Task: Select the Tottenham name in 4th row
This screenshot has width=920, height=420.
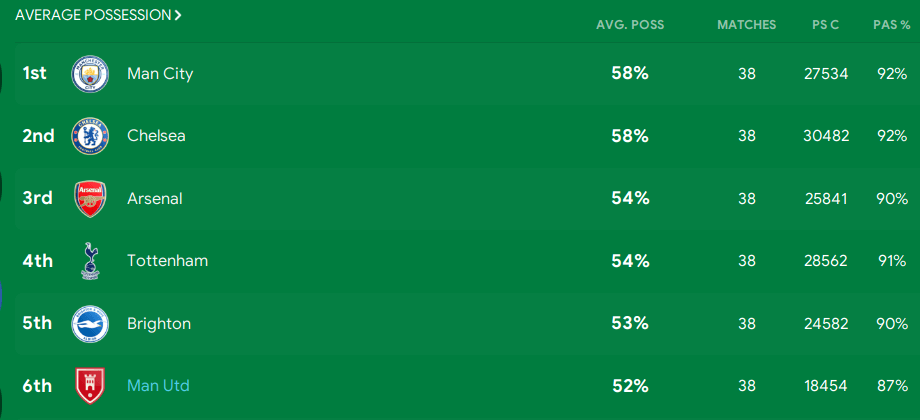Action: [168, 261]
